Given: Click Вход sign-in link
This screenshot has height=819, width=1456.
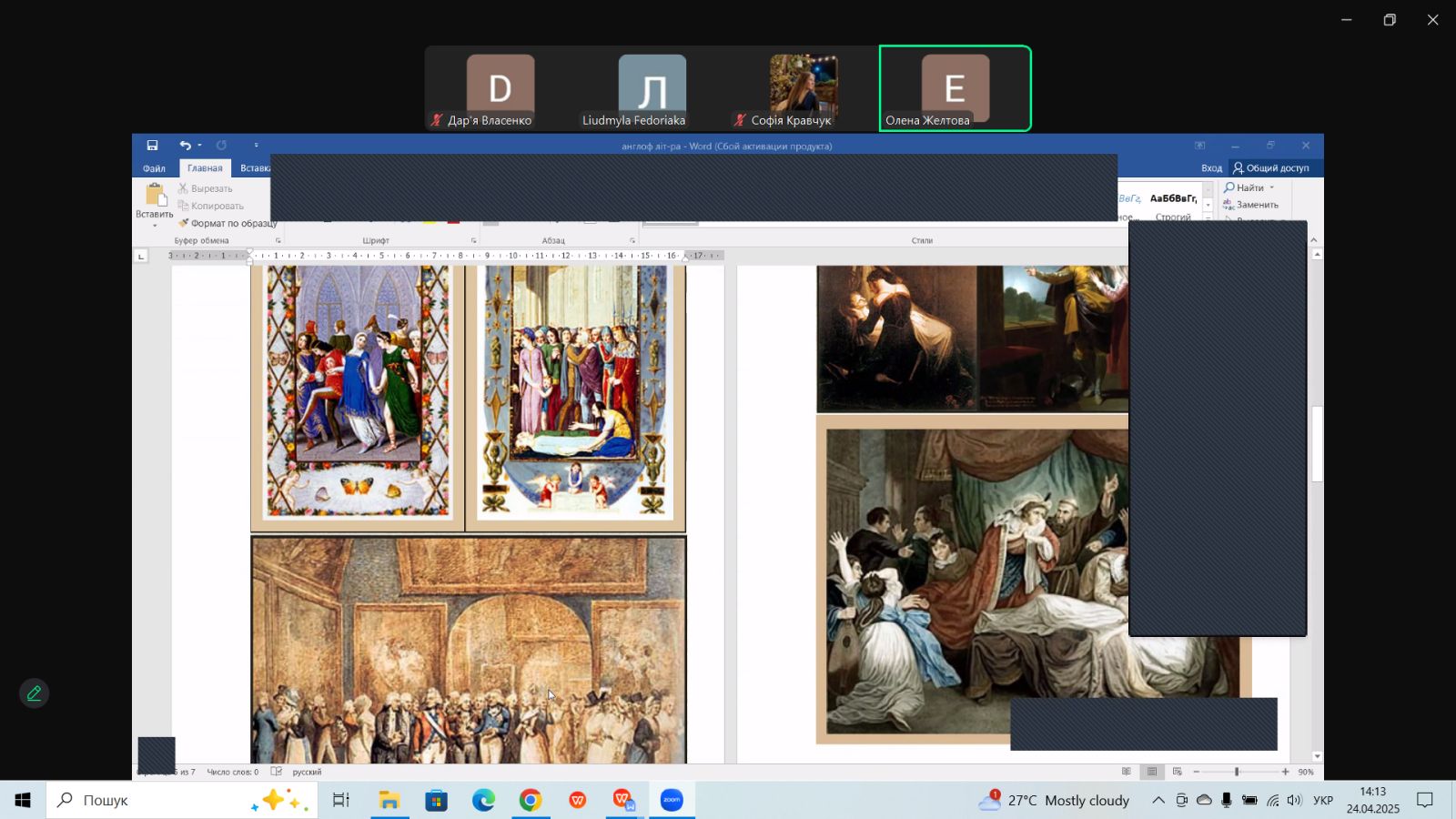Looking at the screenshot, I should pyautogui.click(x=1211, y=168).
